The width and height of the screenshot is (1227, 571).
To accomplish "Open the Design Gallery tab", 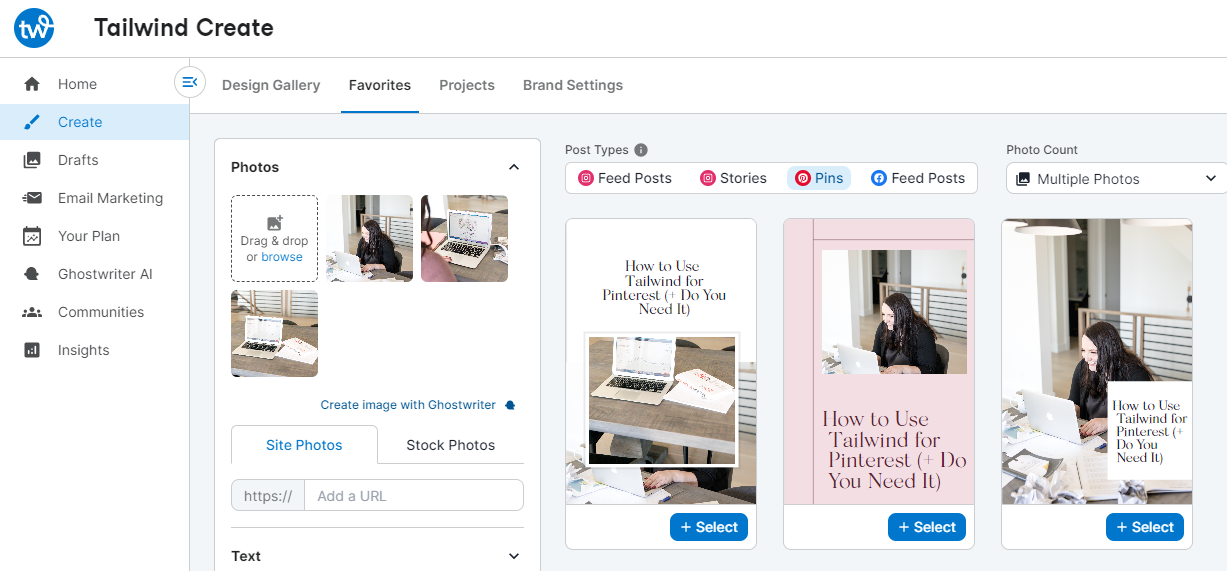I will coord(271,85).
